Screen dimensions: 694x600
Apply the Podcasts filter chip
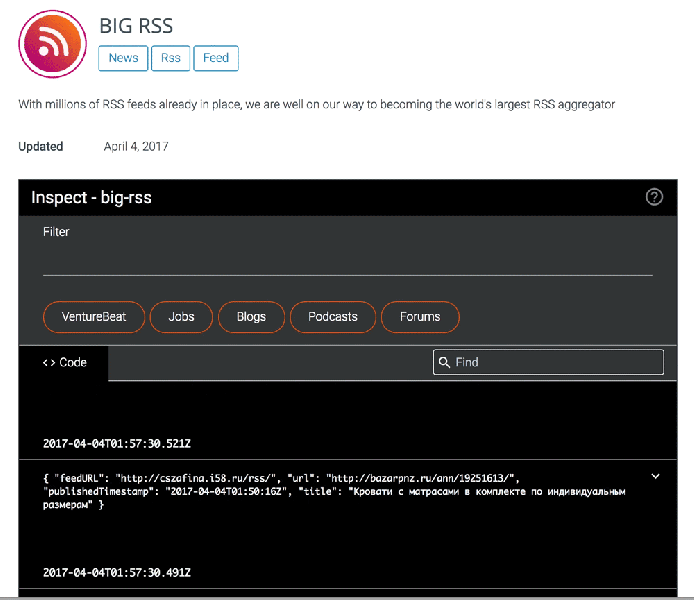pyautogui.click(x=333, y=317)
